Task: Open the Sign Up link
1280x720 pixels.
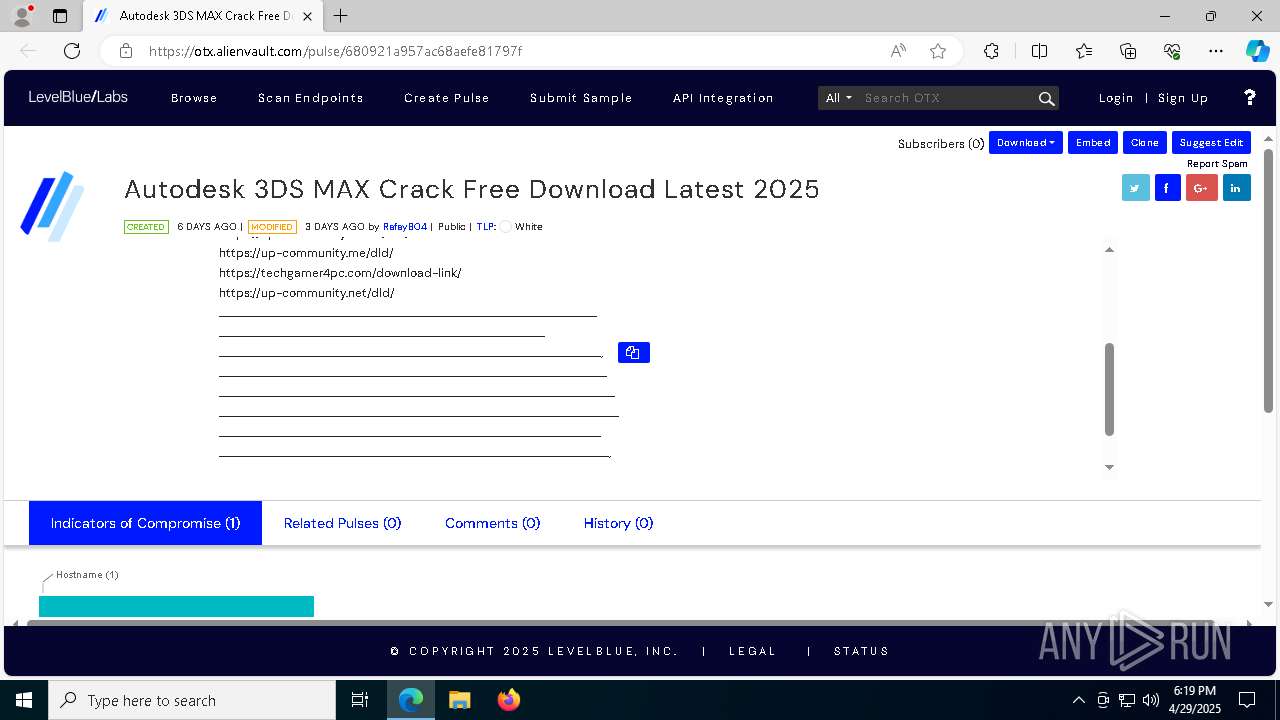Action: (1183, 98)
